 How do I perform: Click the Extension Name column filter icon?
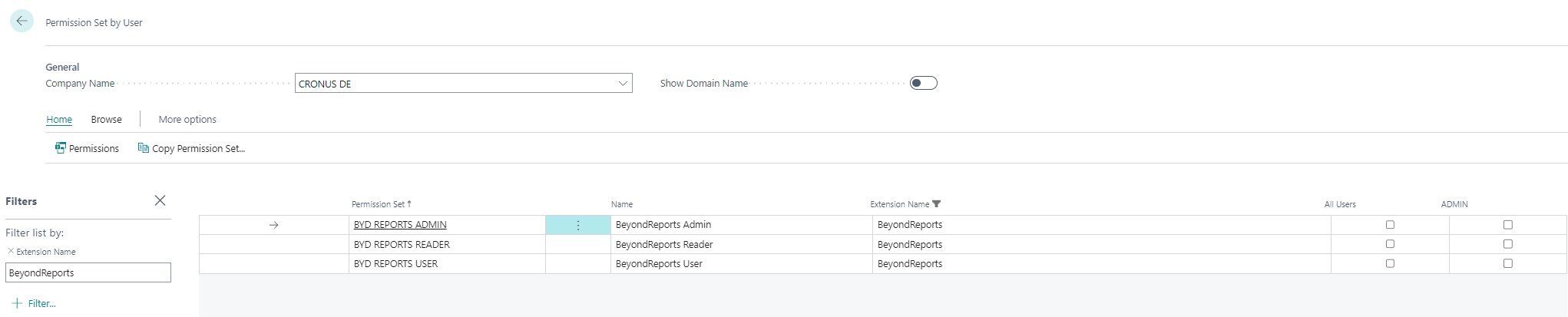coord(936,204)
